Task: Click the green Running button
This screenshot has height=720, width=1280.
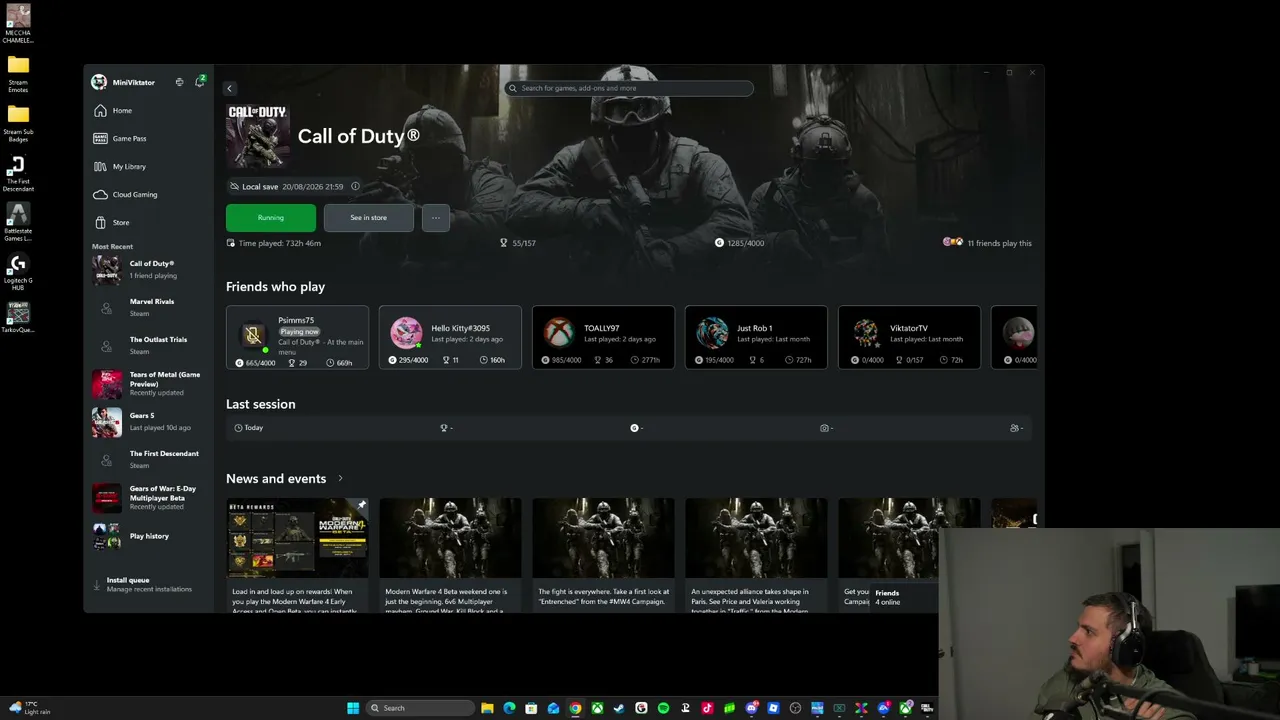Action: (x=271, y=217)
